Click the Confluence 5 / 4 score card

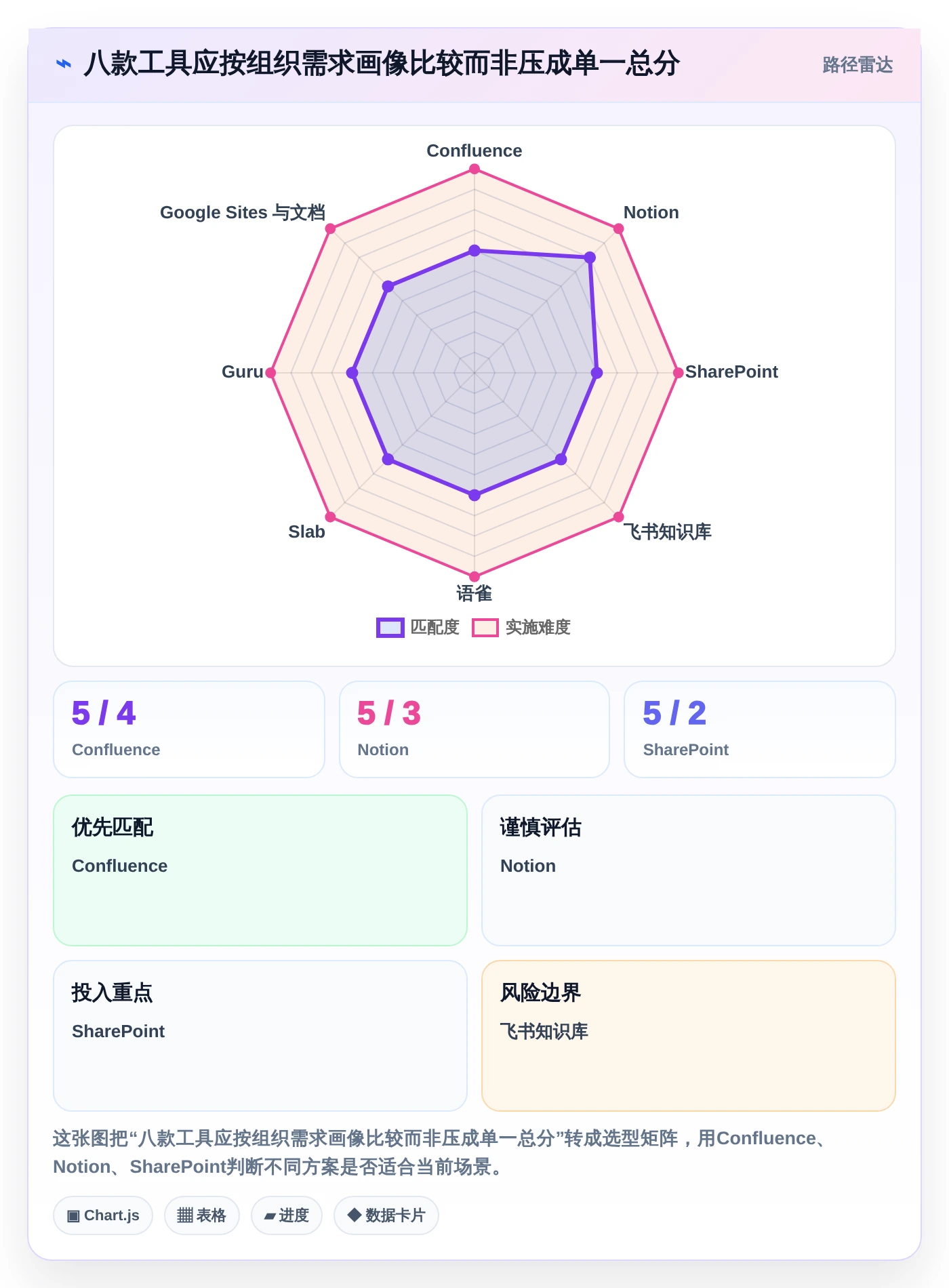189,729
